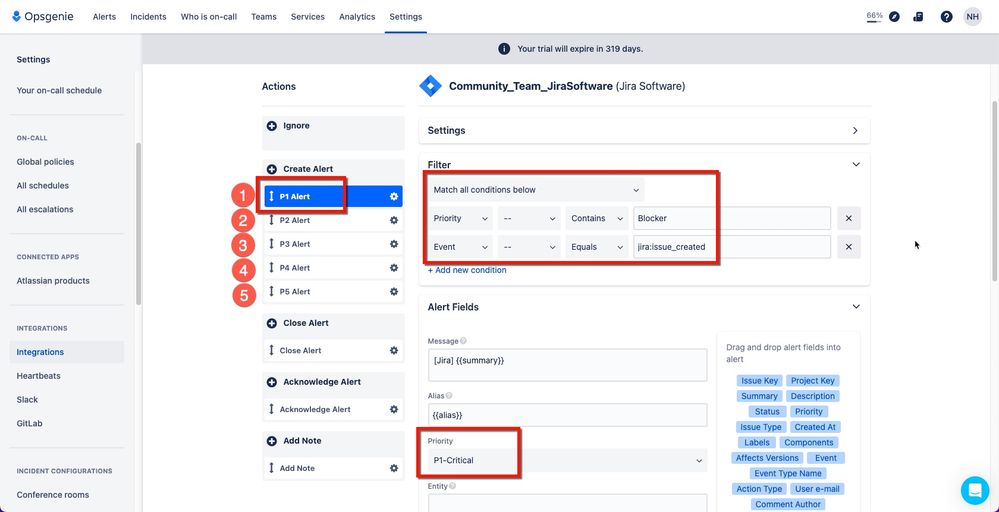Click the Message field help icon

point(463,341)
